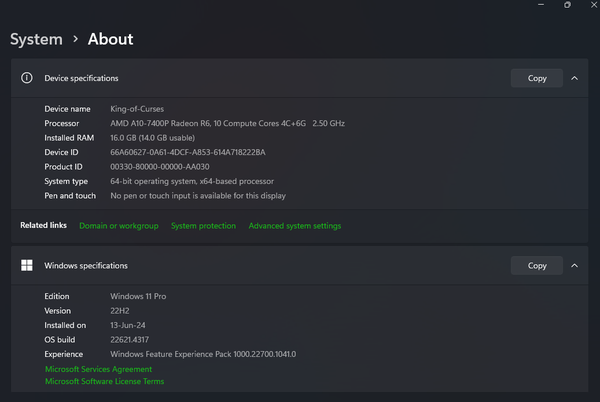Open the System protection link
The height and width of the screenshot is (402, 600).
click(203, 226)
